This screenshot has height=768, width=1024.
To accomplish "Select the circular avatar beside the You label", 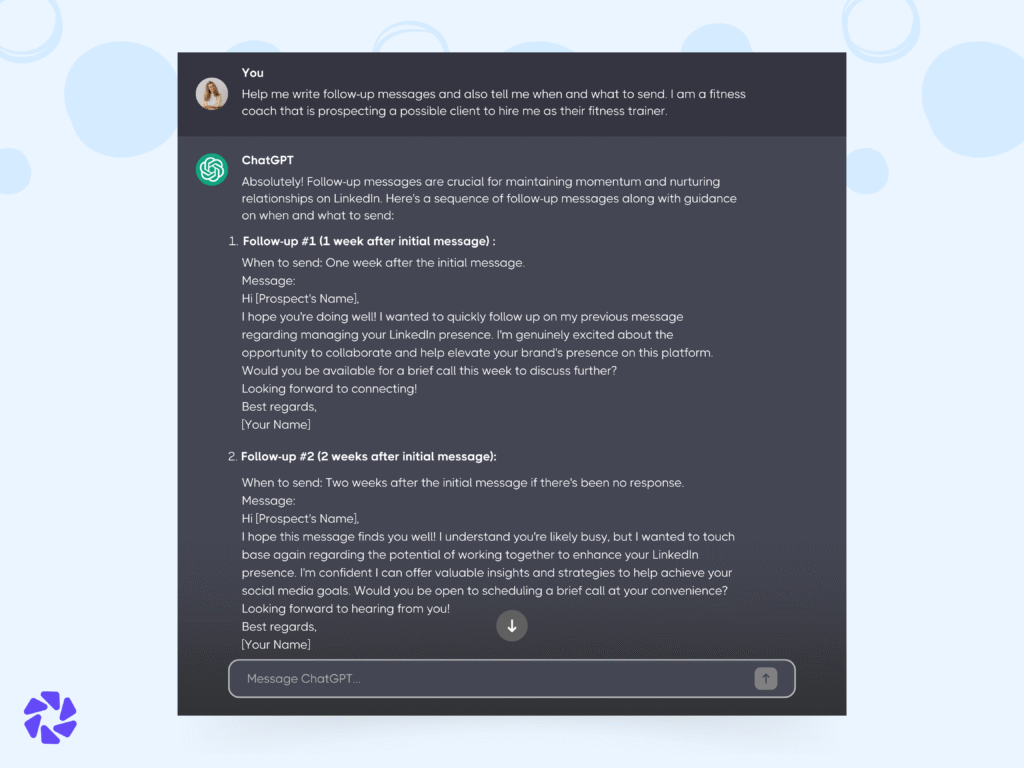I will (211, 94).
